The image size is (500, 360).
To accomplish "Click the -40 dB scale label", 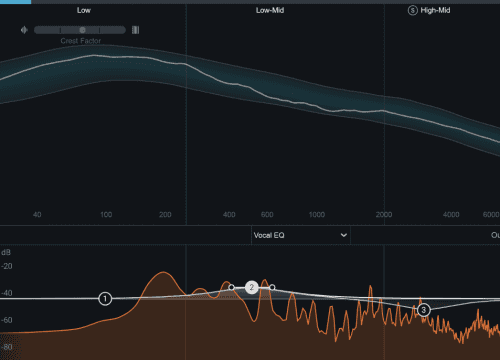I will (7, 293).
